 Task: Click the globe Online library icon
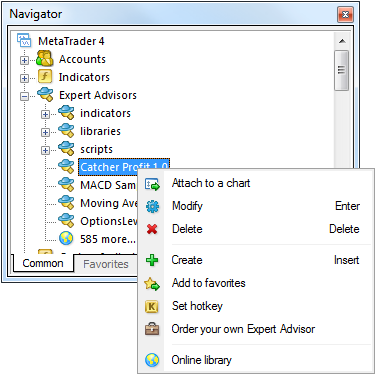click(x=152, y=360)
